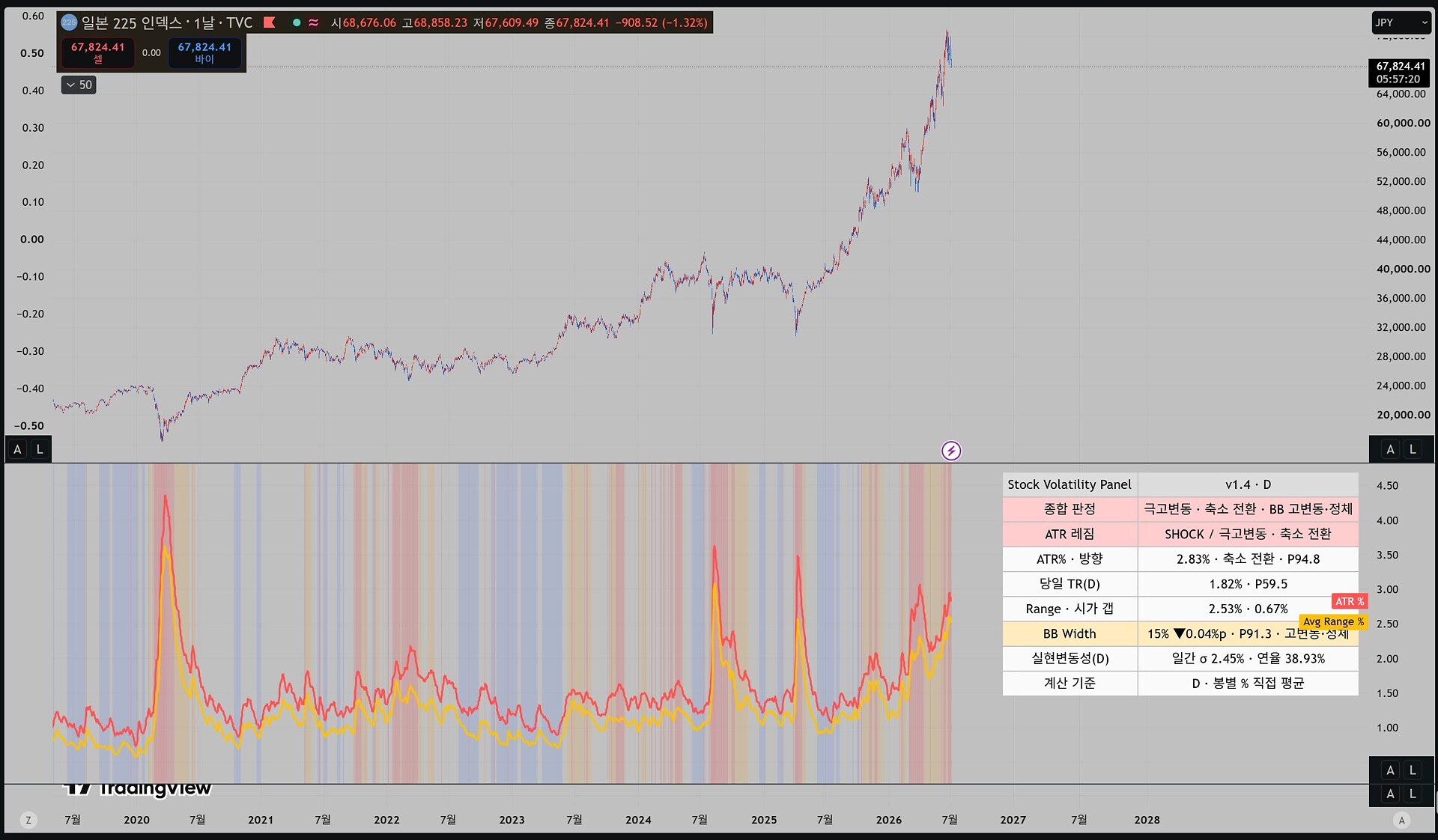
Task: Click the close value 종67,824.41 in the legend
Action: (x=577, y=22)
